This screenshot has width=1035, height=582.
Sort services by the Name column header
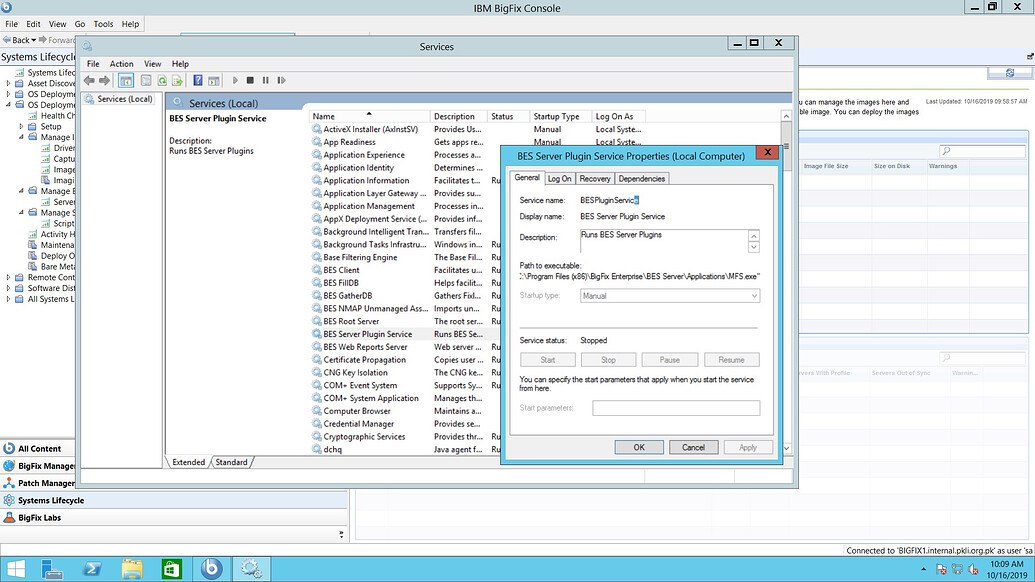(322, 115)
